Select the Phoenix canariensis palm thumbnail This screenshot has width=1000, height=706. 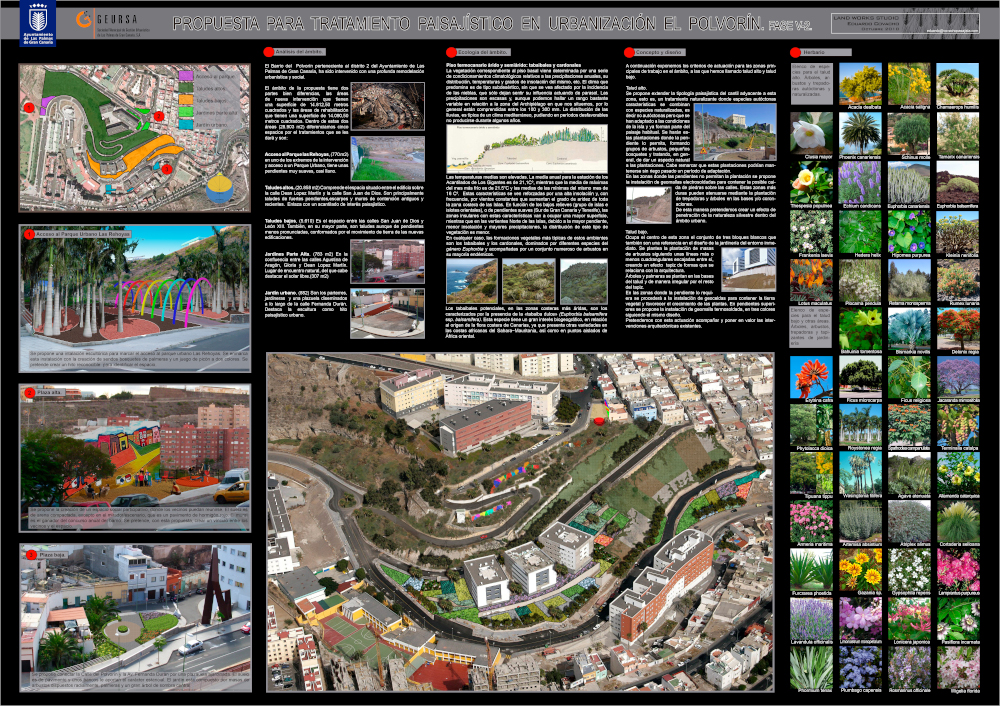860,133
